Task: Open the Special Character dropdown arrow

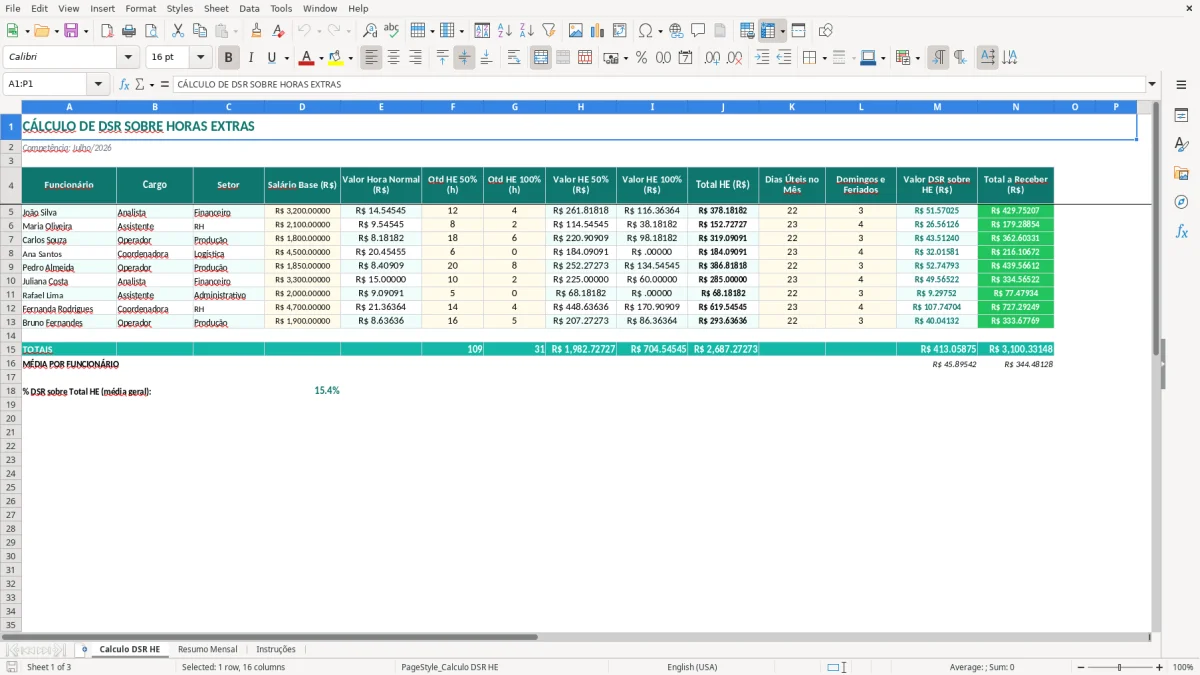Action: 659,31
